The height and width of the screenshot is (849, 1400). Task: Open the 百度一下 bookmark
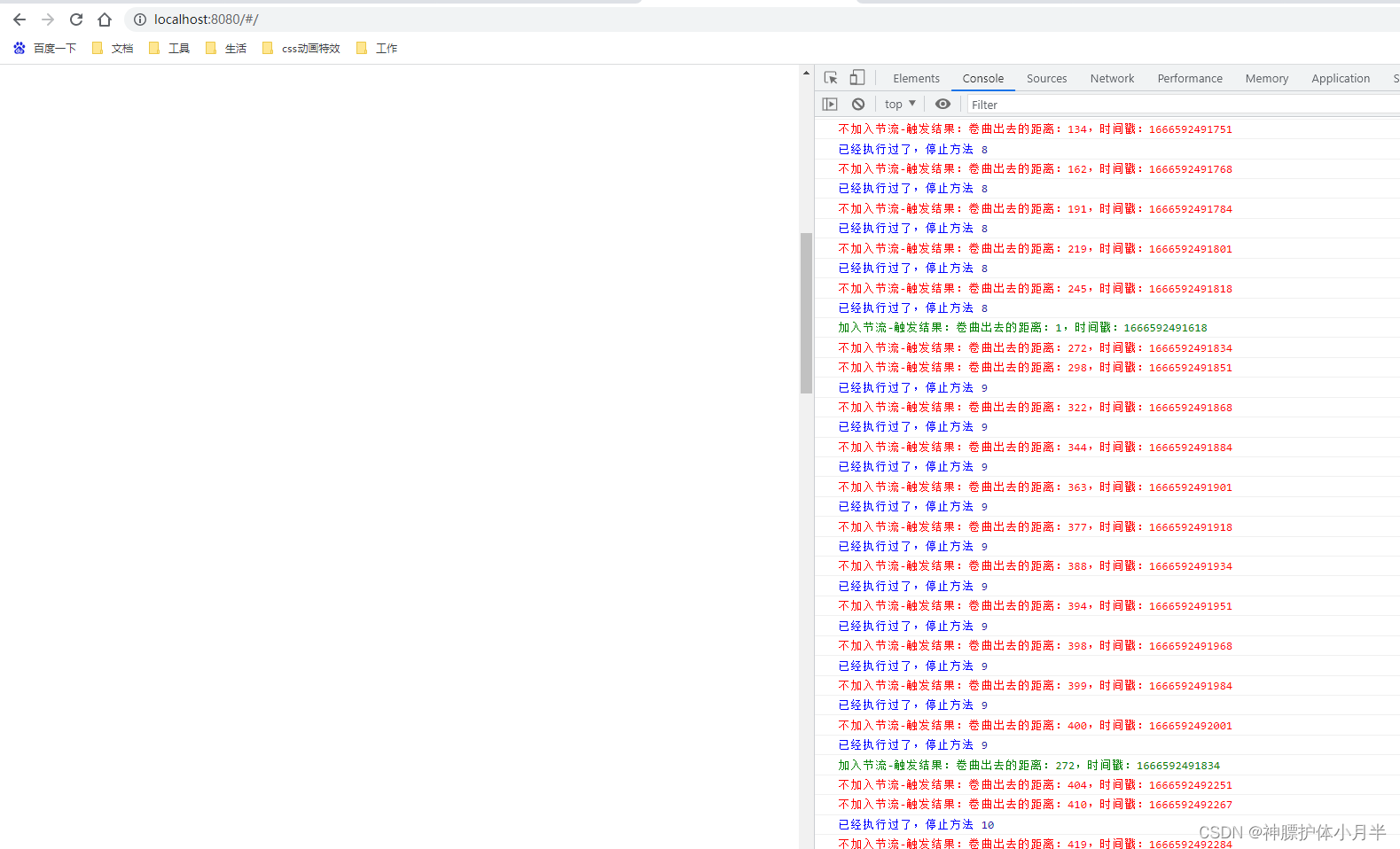(x=44, y=48)
